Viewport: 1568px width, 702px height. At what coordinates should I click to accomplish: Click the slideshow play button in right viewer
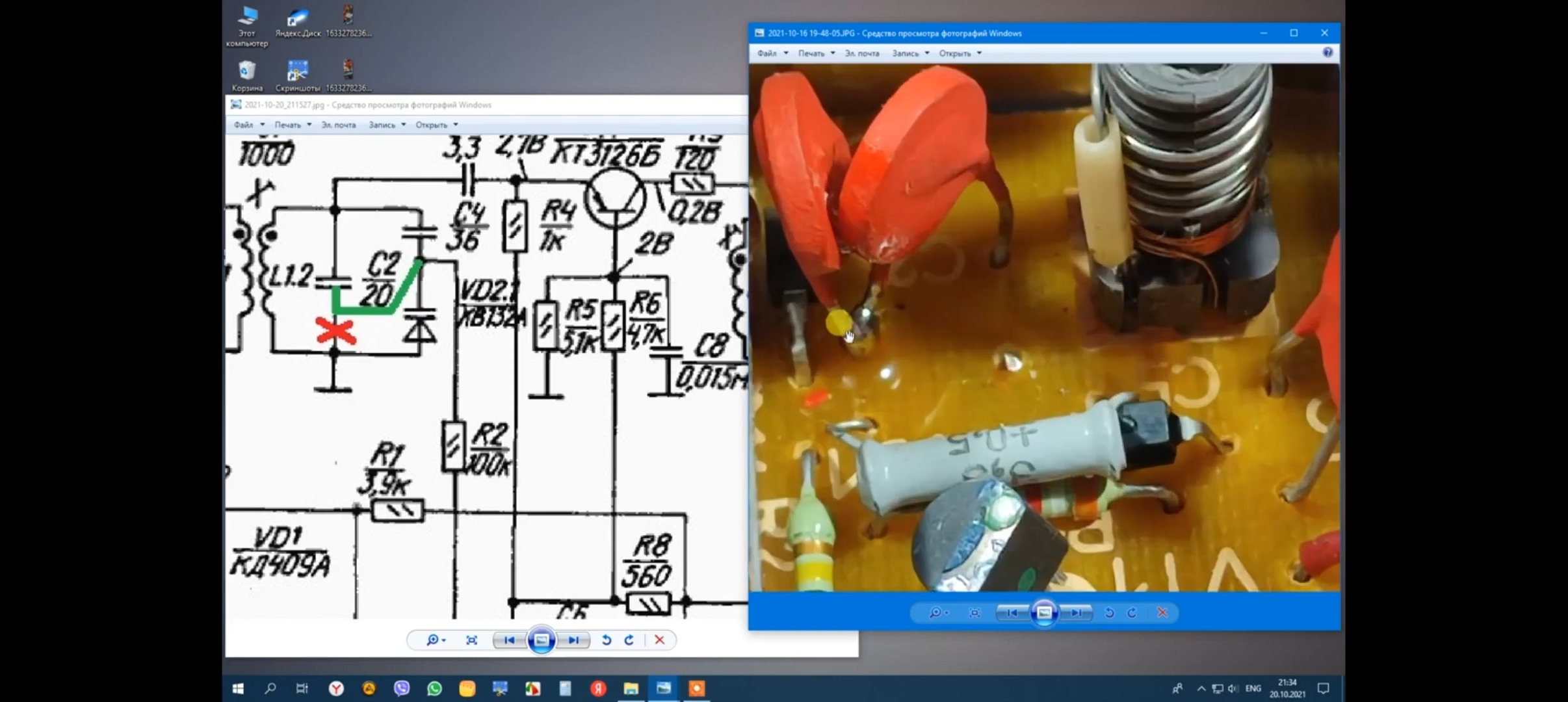1044,612
